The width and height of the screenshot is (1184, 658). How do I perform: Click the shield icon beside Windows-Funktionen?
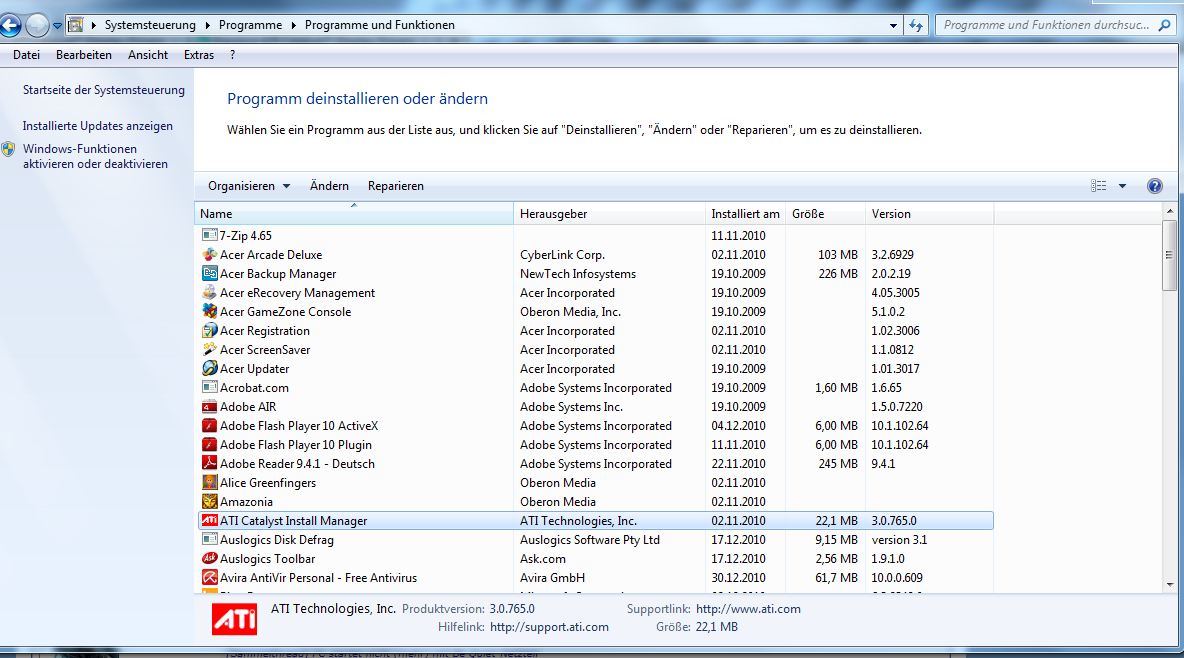(8, 149)
